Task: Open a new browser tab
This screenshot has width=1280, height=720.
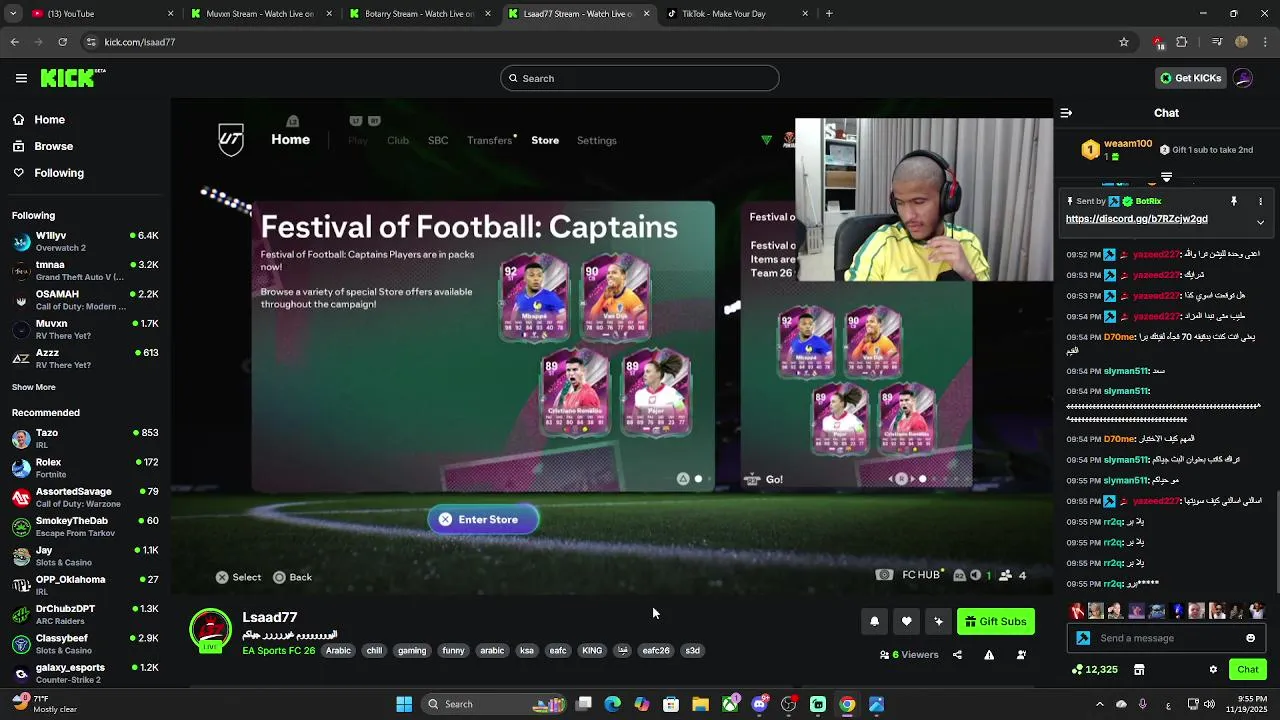Action: [829, 14]
